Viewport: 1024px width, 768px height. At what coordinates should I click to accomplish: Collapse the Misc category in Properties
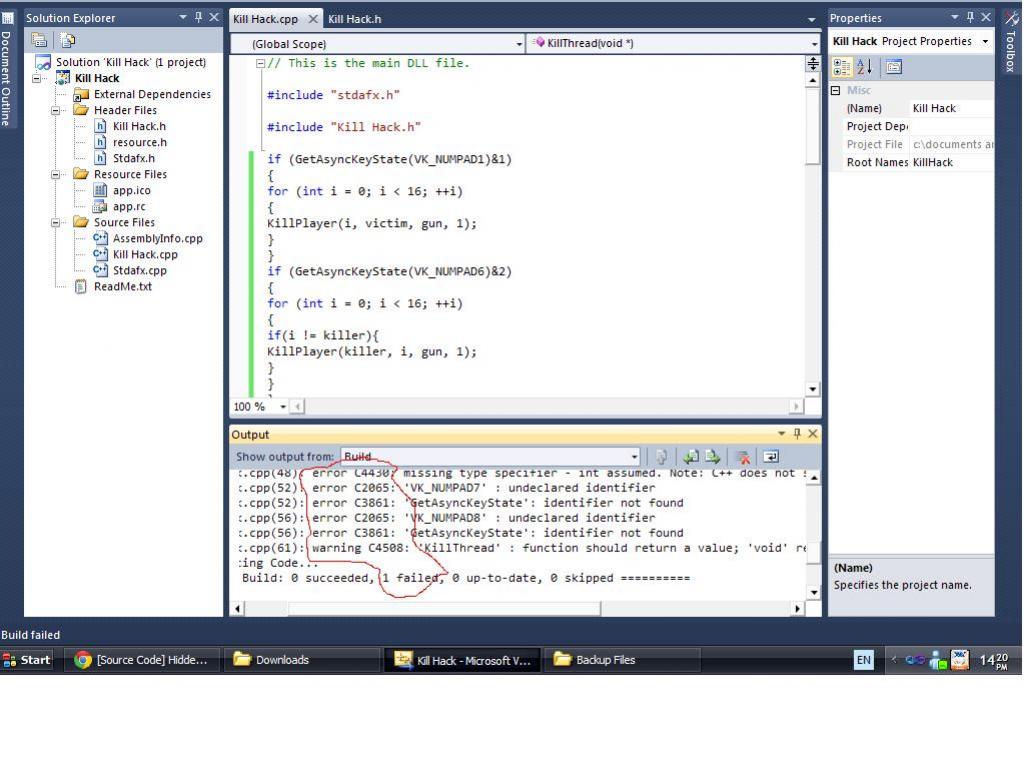(835, 91)
